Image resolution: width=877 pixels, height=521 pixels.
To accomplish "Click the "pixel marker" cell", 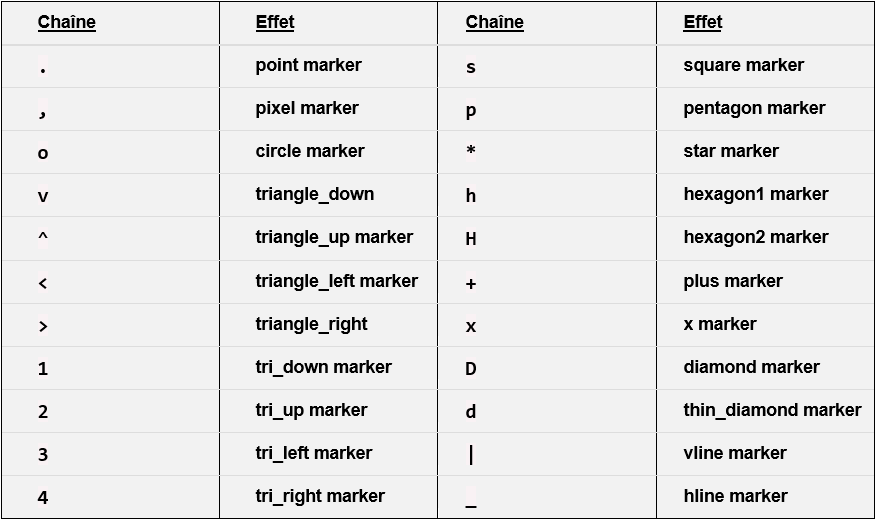I will [306, 108].
